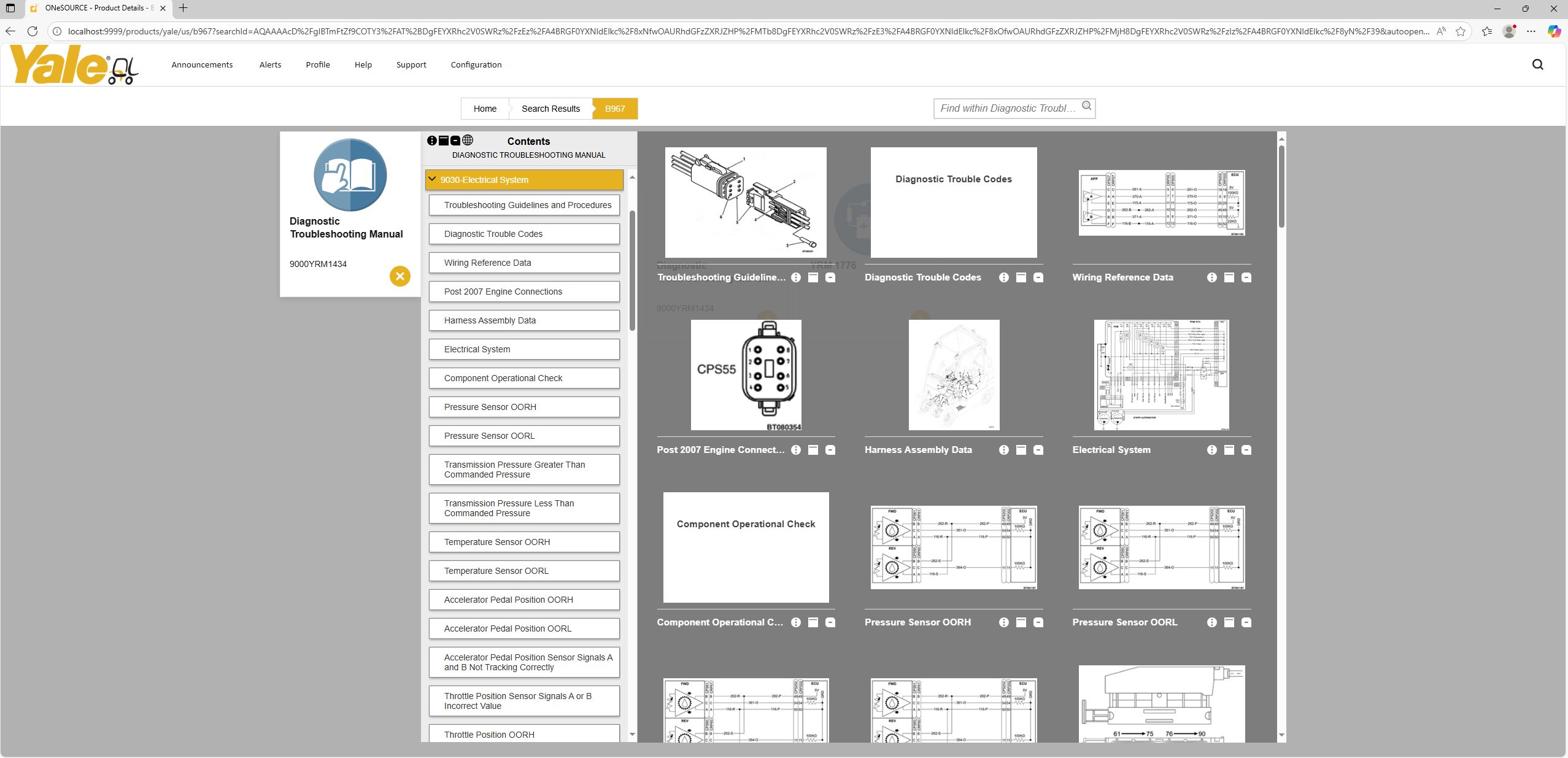Collapse the 9030-Electrical System section
The width and height of the screenshot is (1568, 758).
tap(433, 179)
